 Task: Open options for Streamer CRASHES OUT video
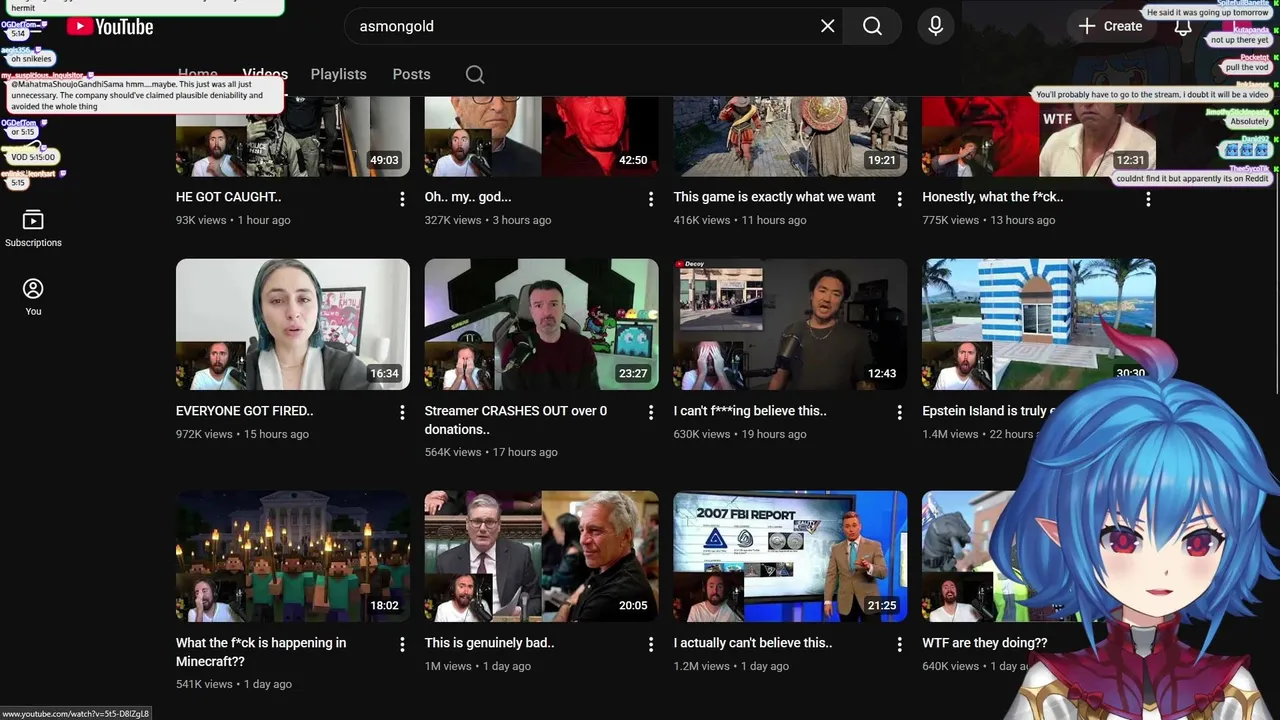[x=650, y=412]
